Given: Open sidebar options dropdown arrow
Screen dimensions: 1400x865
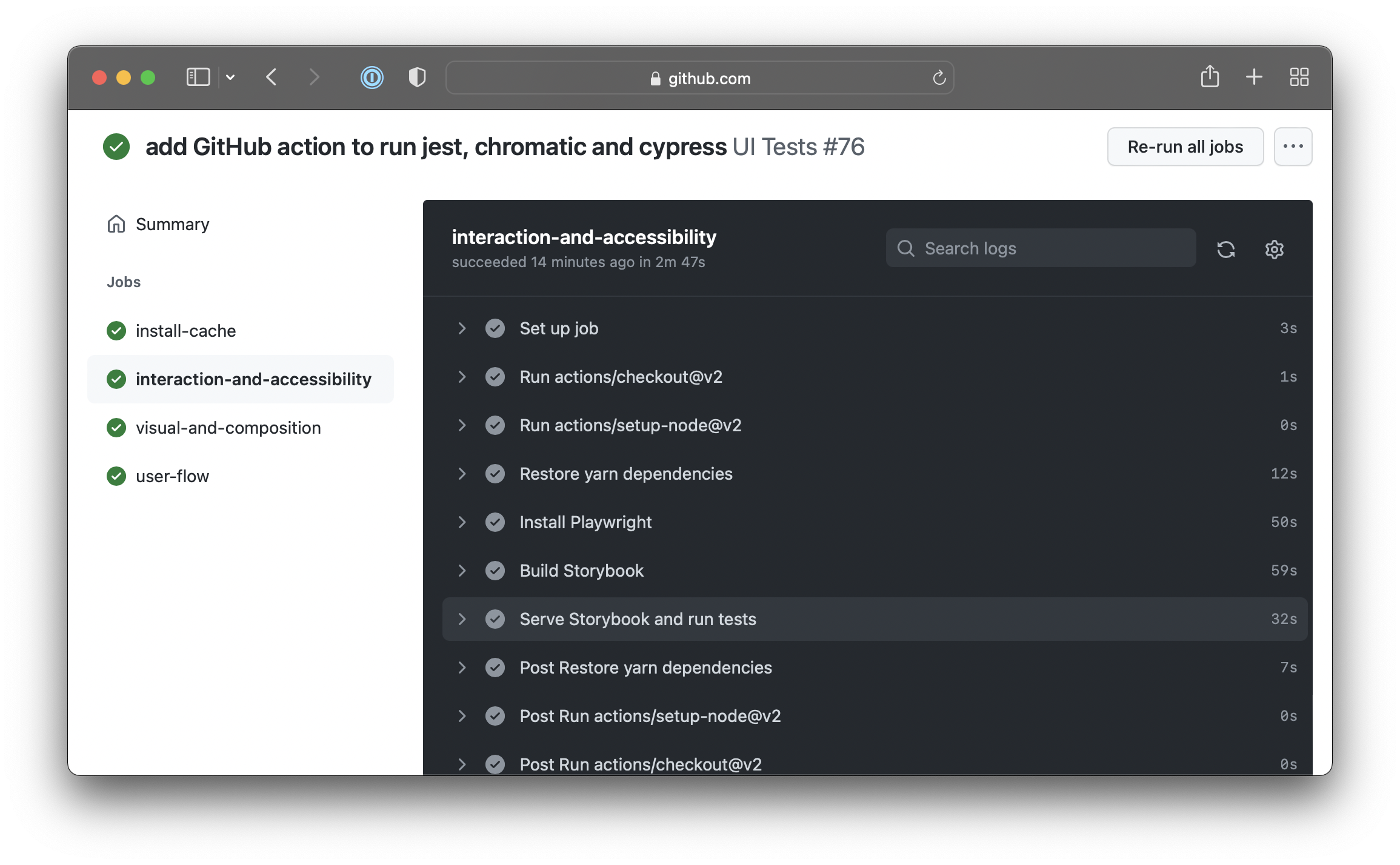Looking at the screenshot, I should (230, 78).
